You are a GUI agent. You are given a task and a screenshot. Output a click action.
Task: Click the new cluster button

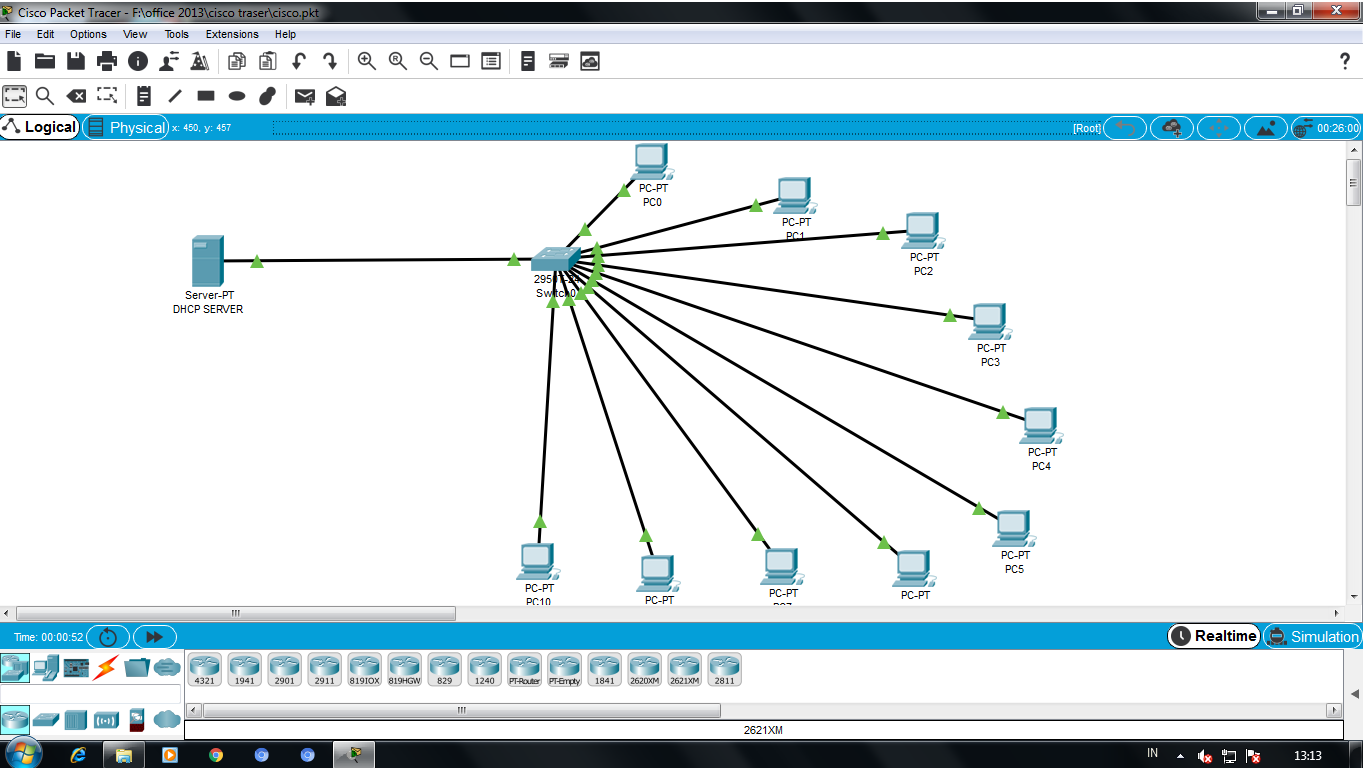(x=1172, y=128)
